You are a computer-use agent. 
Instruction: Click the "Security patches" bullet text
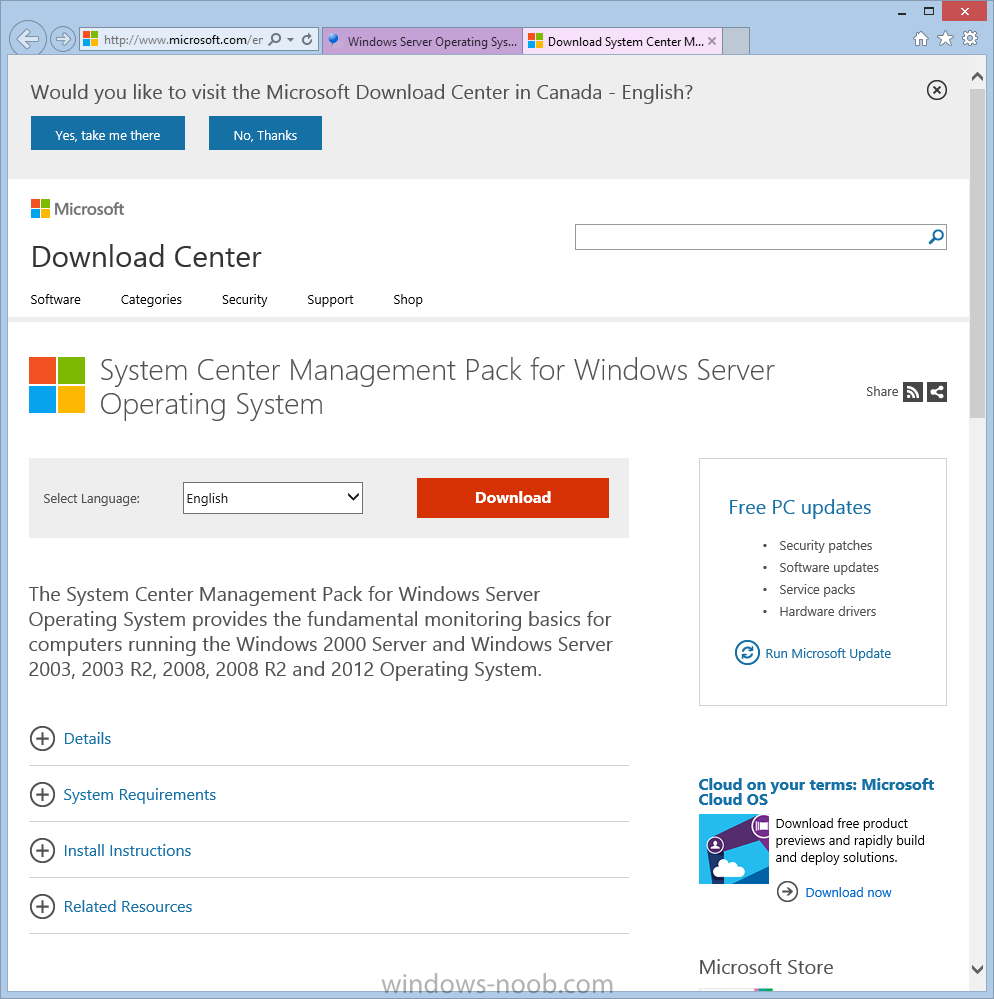(x=825, y=545)
